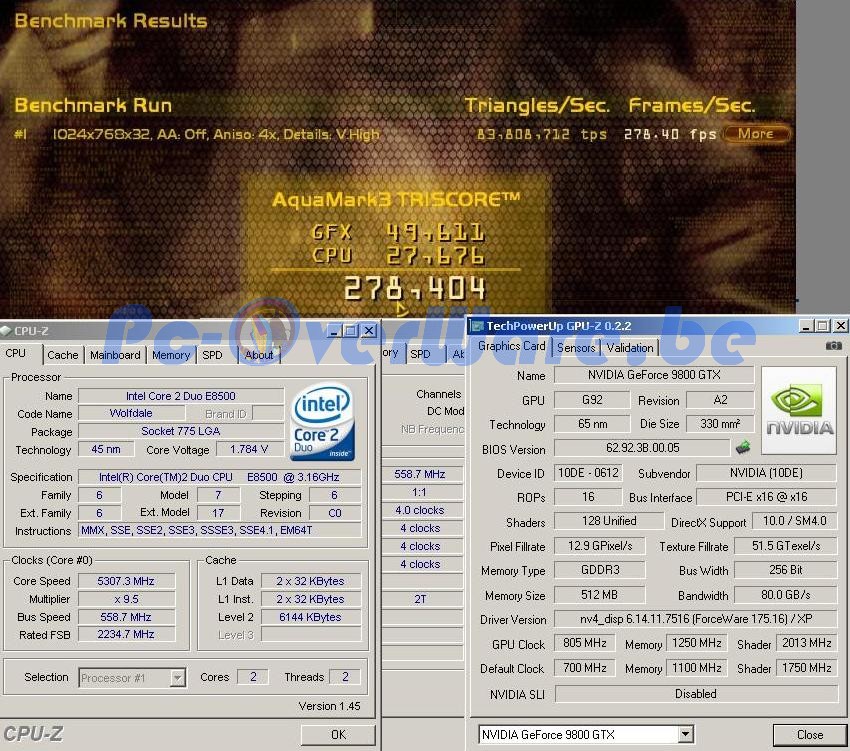Click the CPU-Z title bar icon
The height and width of the screenshot is (751, 850).
coord(5,330)
